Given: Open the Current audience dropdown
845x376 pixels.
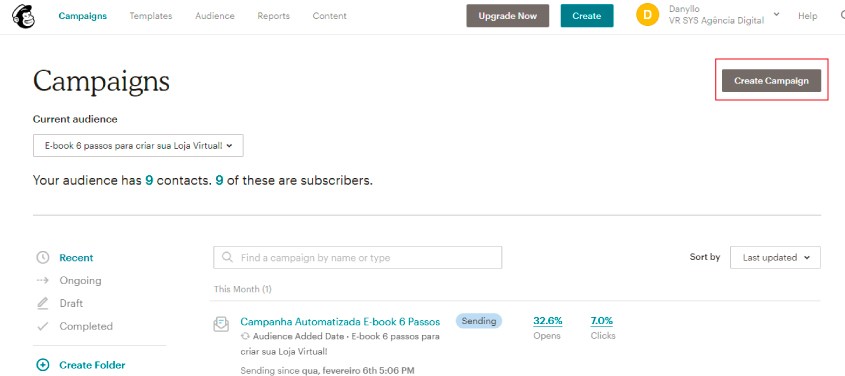Looking at the screenshot, I should (x=138, y=145).
